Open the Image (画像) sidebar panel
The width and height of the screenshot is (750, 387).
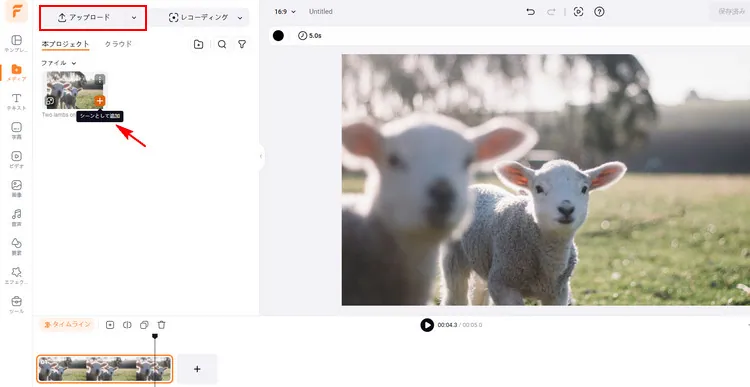pyautogui.click(x=16, y=189)
